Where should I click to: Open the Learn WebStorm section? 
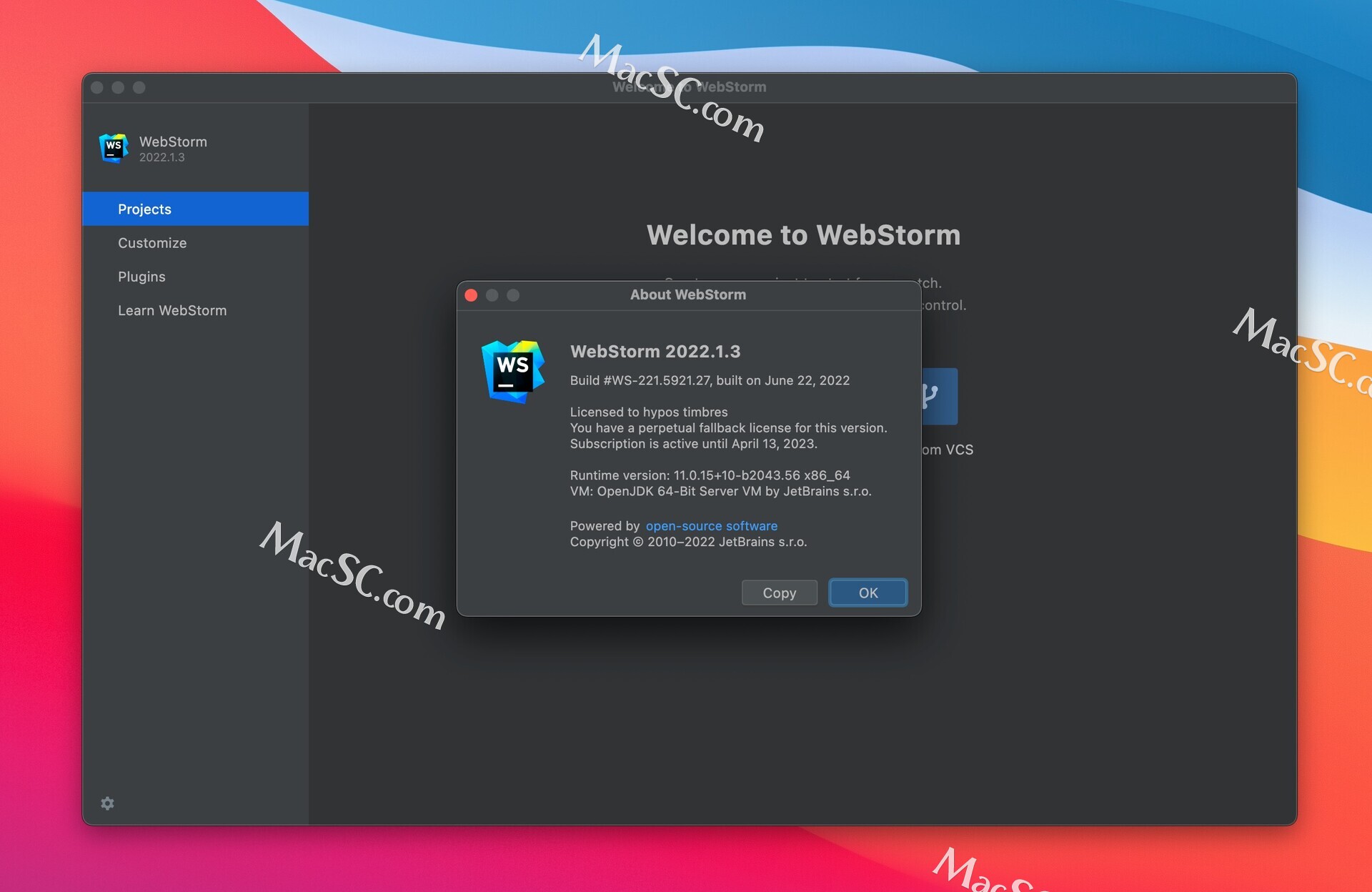tap(195, 310)
